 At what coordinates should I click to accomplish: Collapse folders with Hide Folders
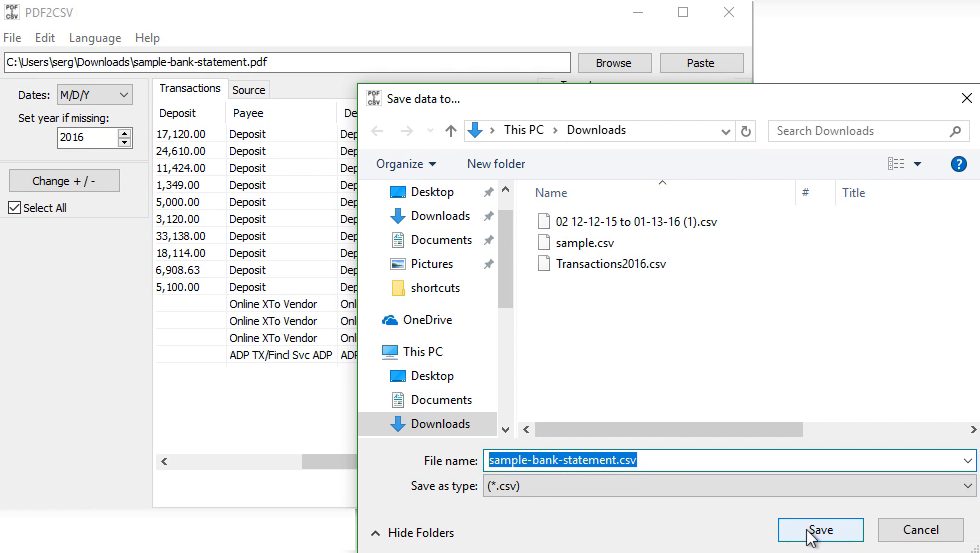point(412,533)
